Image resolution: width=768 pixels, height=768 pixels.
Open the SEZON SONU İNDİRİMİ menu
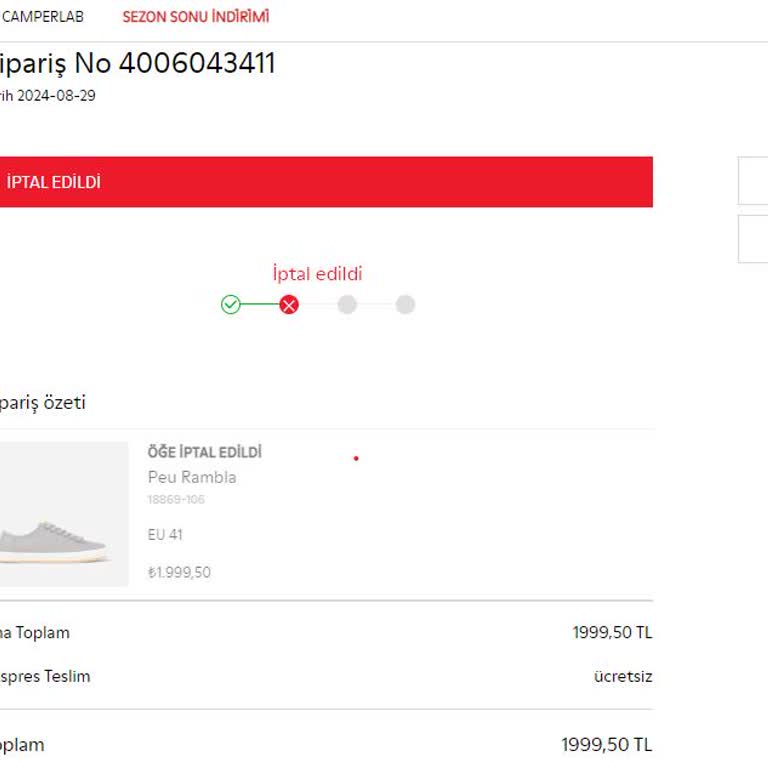pos(196,17)
